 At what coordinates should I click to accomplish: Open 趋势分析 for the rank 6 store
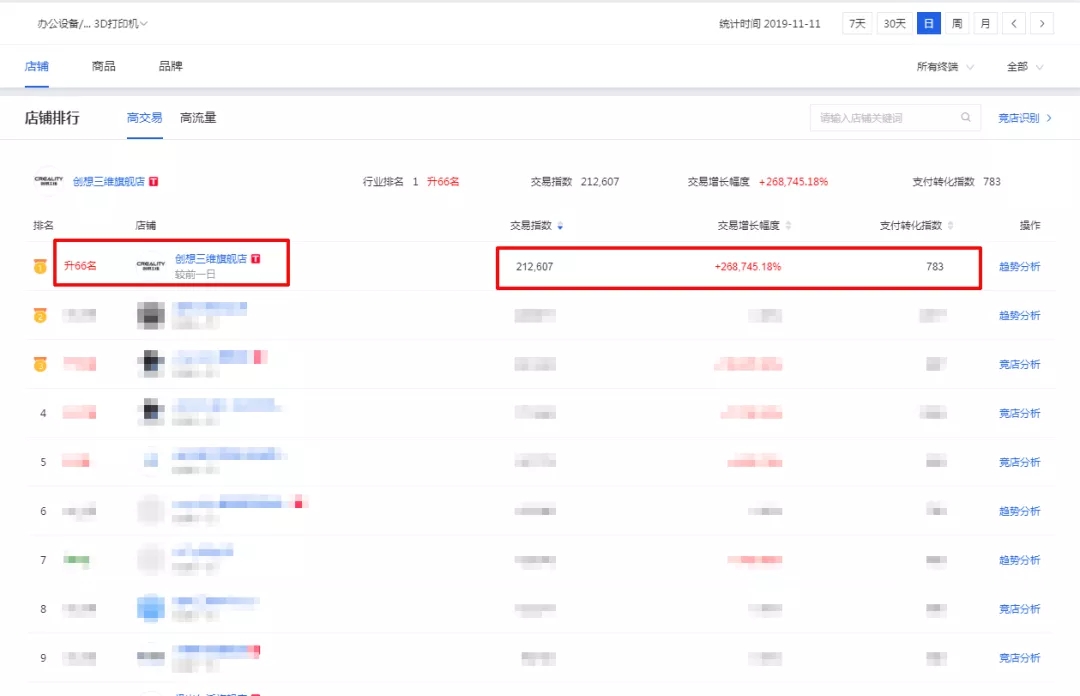point(1019,511)
